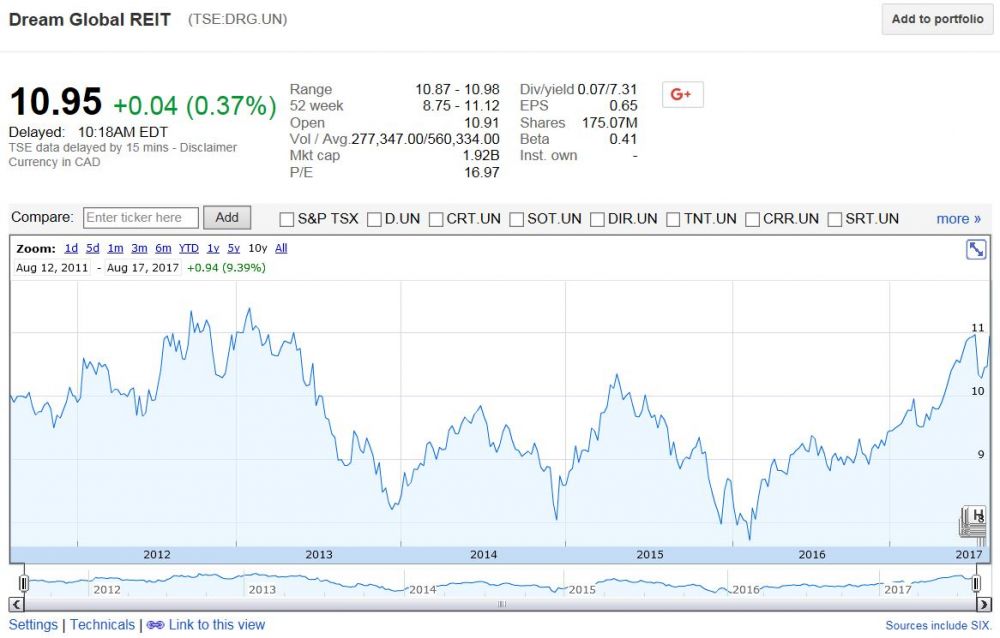This screenshot has height=638, width=1000.
Task: Expand more » comparison options
Action: pyautogui.click(x=958, y=219)
